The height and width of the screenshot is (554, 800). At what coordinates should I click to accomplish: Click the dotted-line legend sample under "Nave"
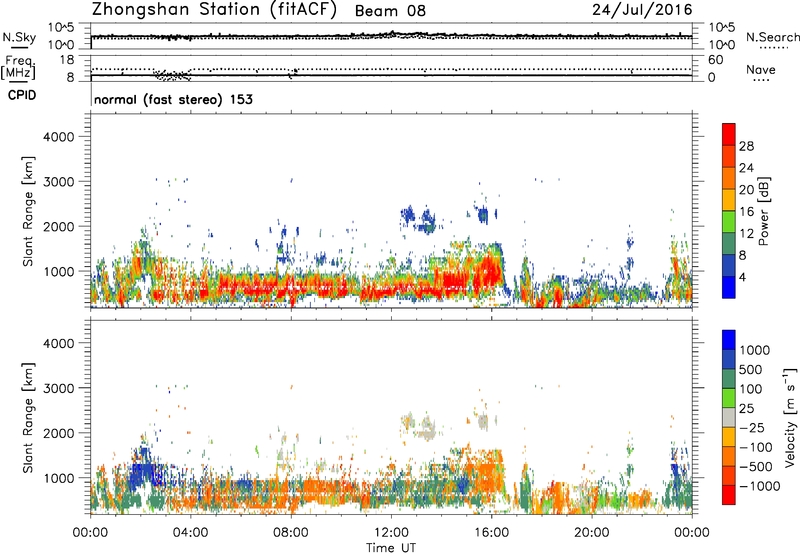pyautogui.click(x=761, y=81)
